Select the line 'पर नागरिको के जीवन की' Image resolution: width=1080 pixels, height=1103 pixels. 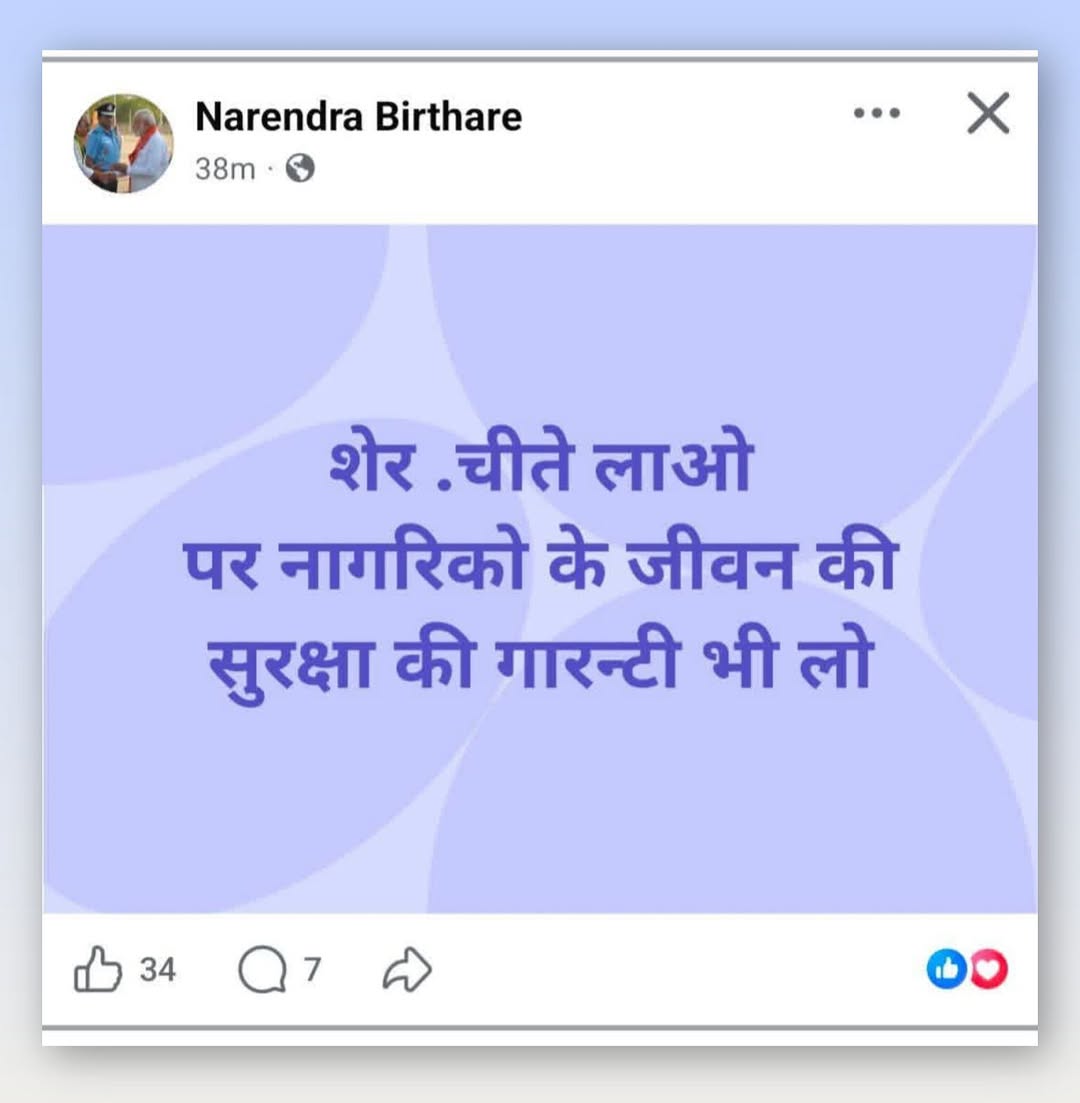pos(540,563)
